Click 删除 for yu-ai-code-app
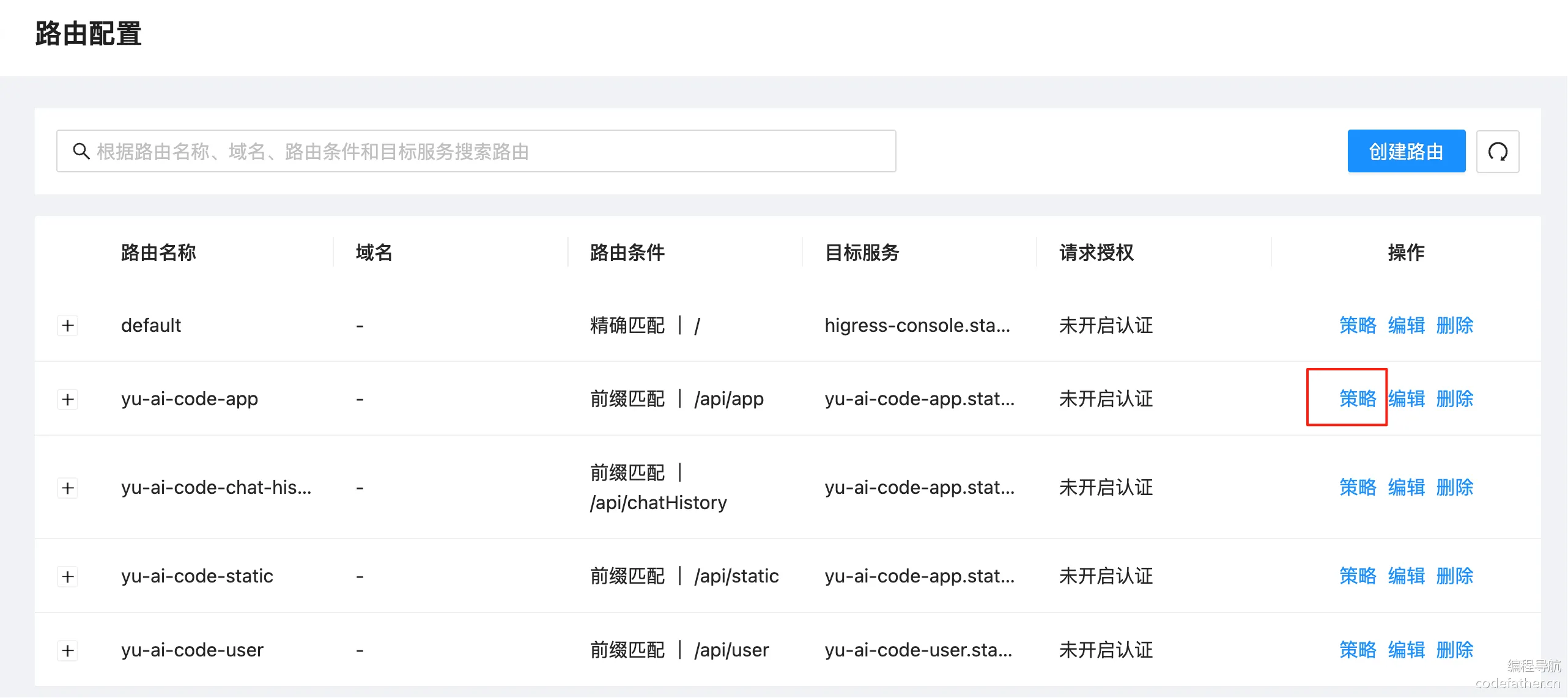This screenshot has width=1568, height=698. pos(1454,399)
